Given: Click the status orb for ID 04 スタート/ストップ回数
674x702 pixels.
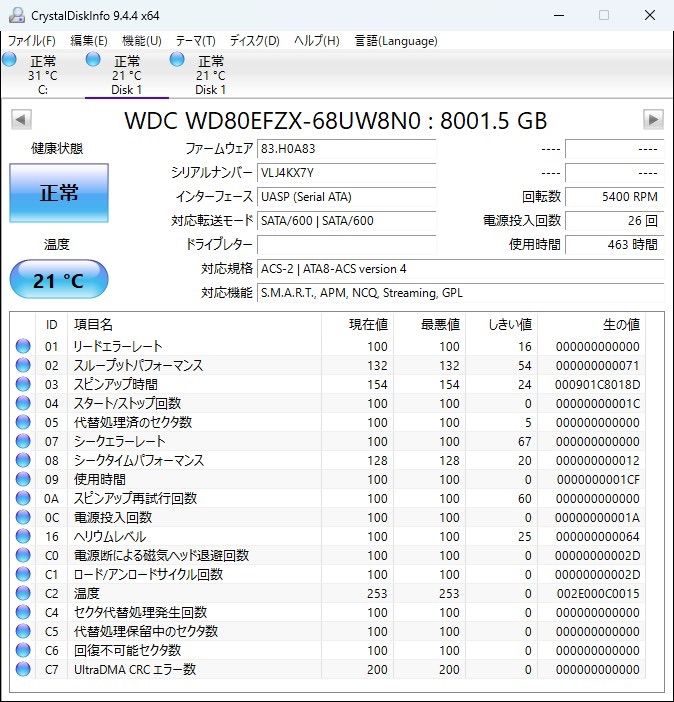Looking at the screenshot, I should point(23,403).
